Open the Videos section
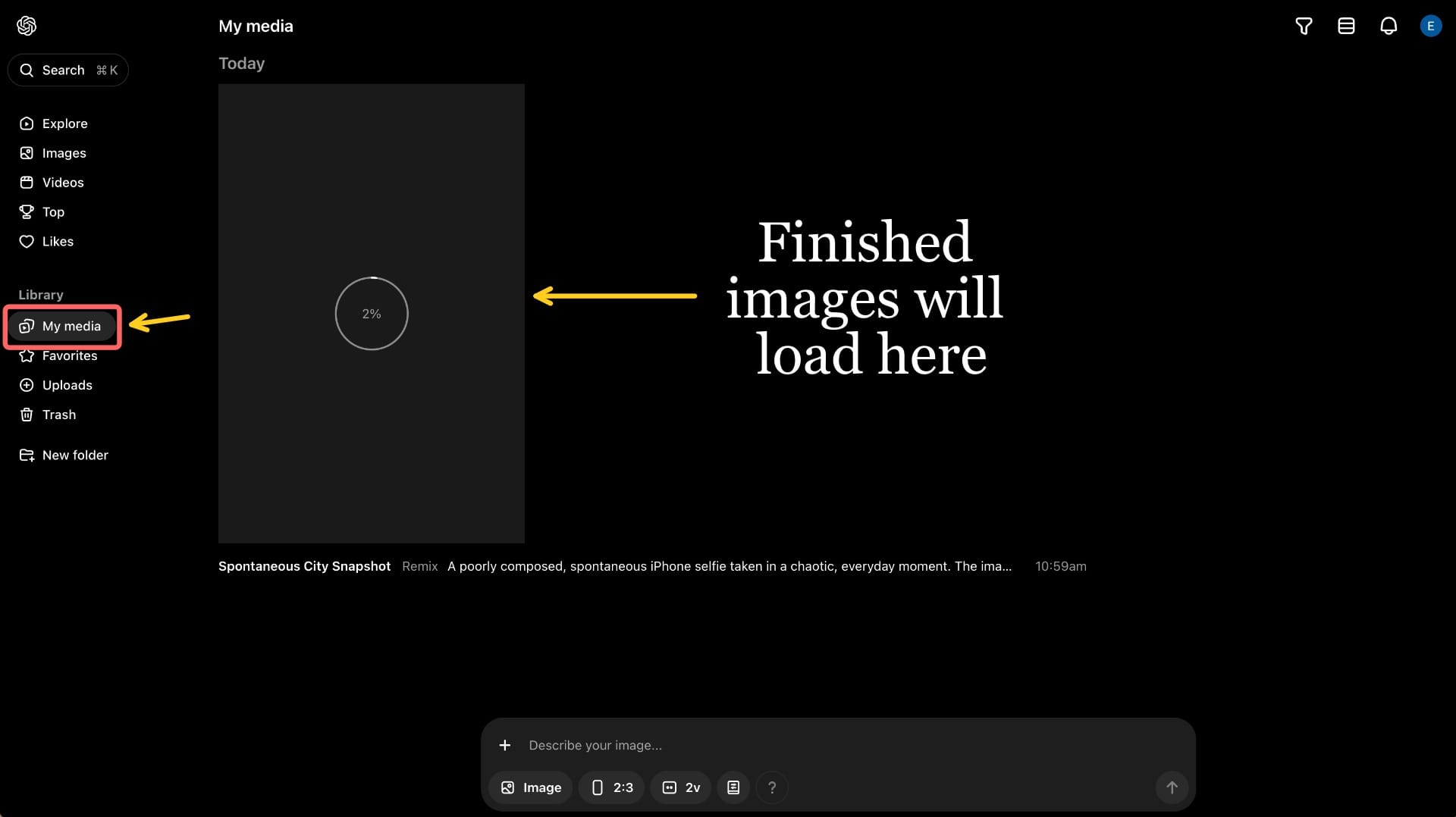This screenshot has height=817, width=1456. (63, 183)
